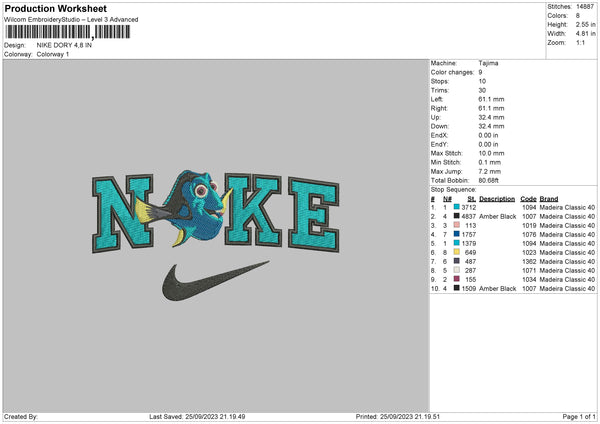The image size is (600, 424).
Task: Click 'Amber Black' in the 1509 stitch row
Action: [x=497, y=288]
